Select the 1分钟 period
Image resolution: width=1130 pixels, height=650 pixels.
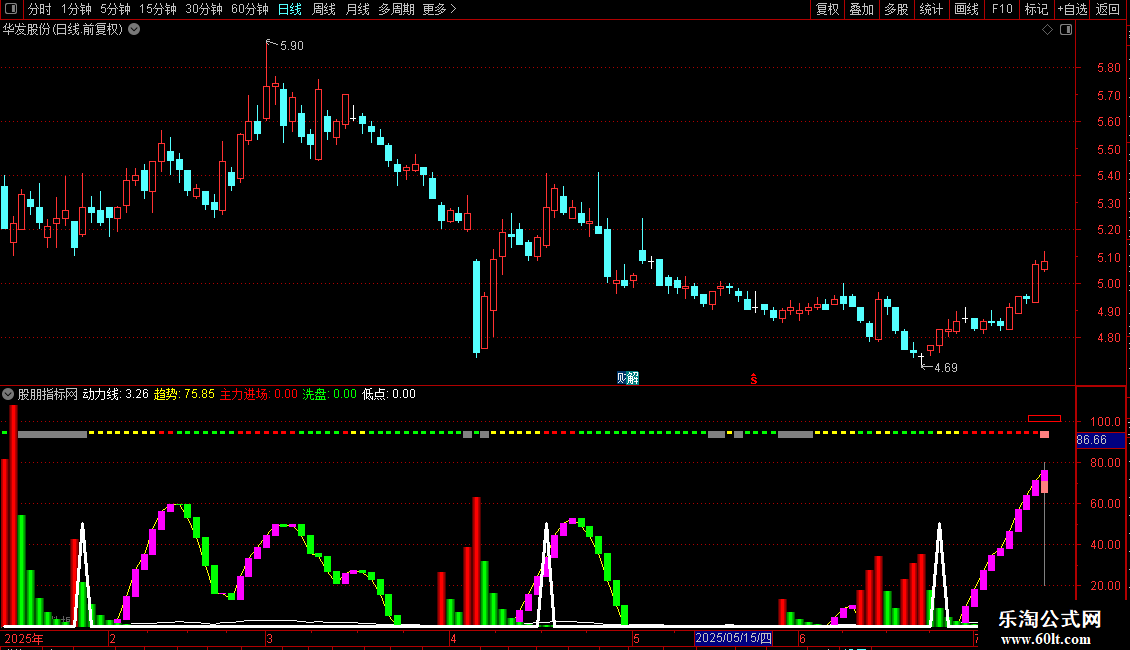click(x=76, y=9)
